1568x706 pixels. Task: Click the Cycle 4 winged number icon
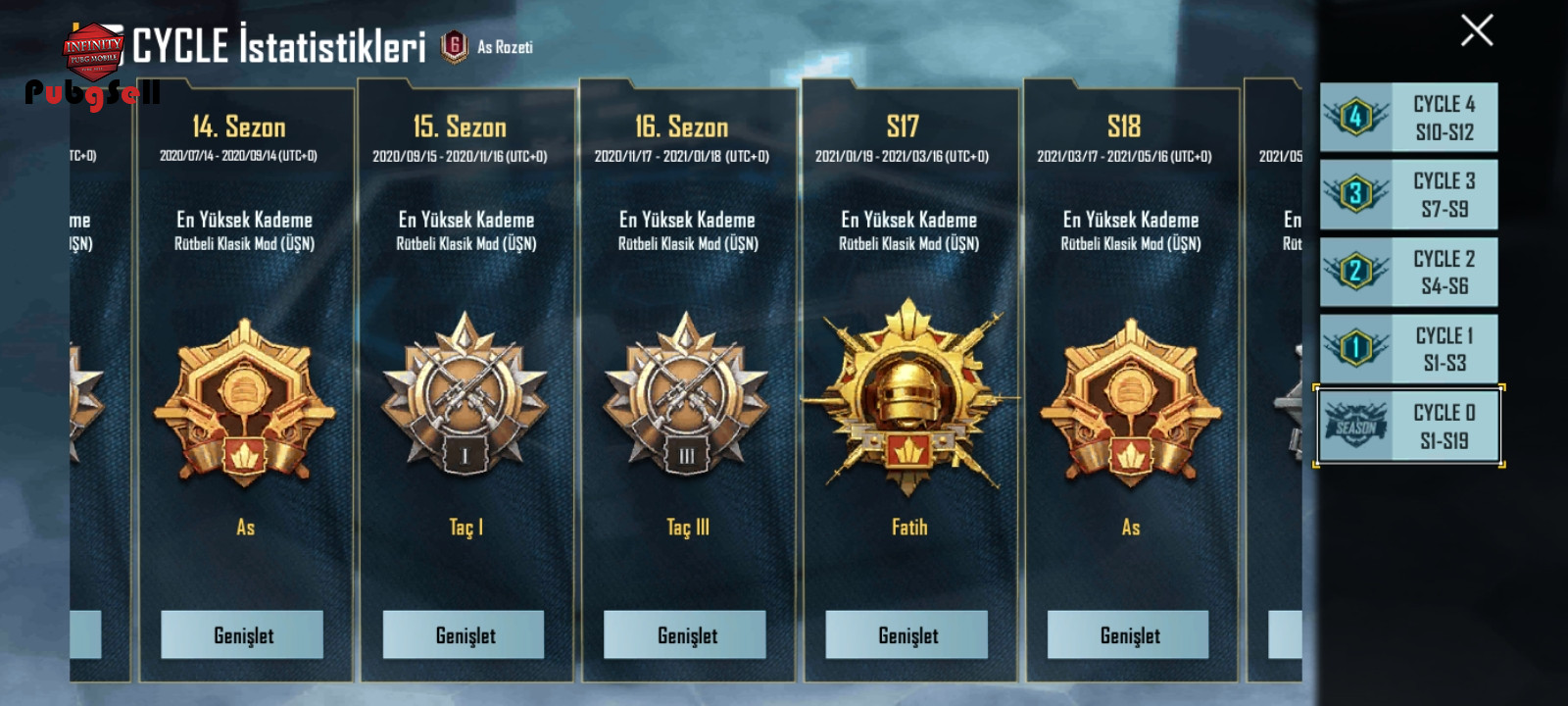point(1356,118)
